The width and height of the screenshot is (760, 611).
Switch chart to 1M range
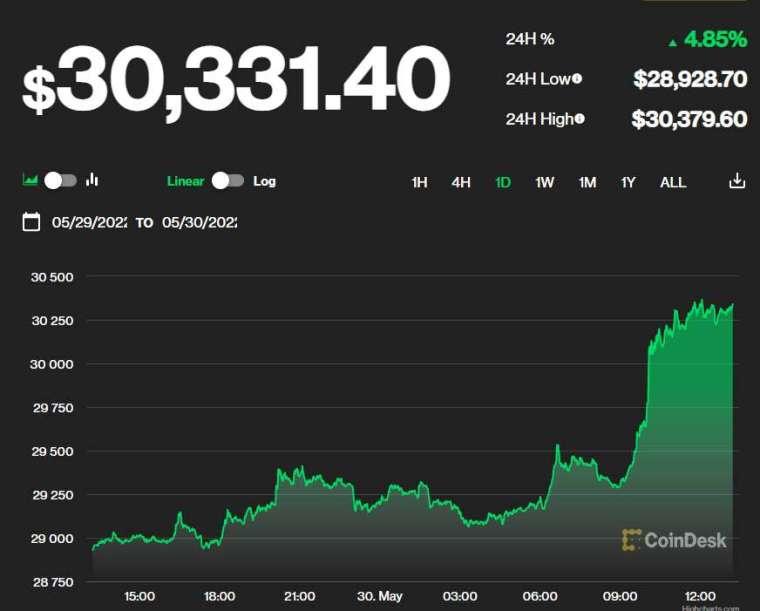click(587, 182)
